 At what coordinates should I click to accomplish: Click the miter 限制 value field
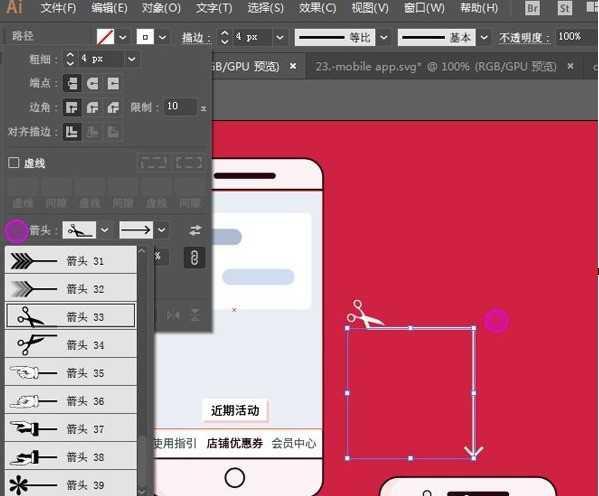[x=180, y=106]
